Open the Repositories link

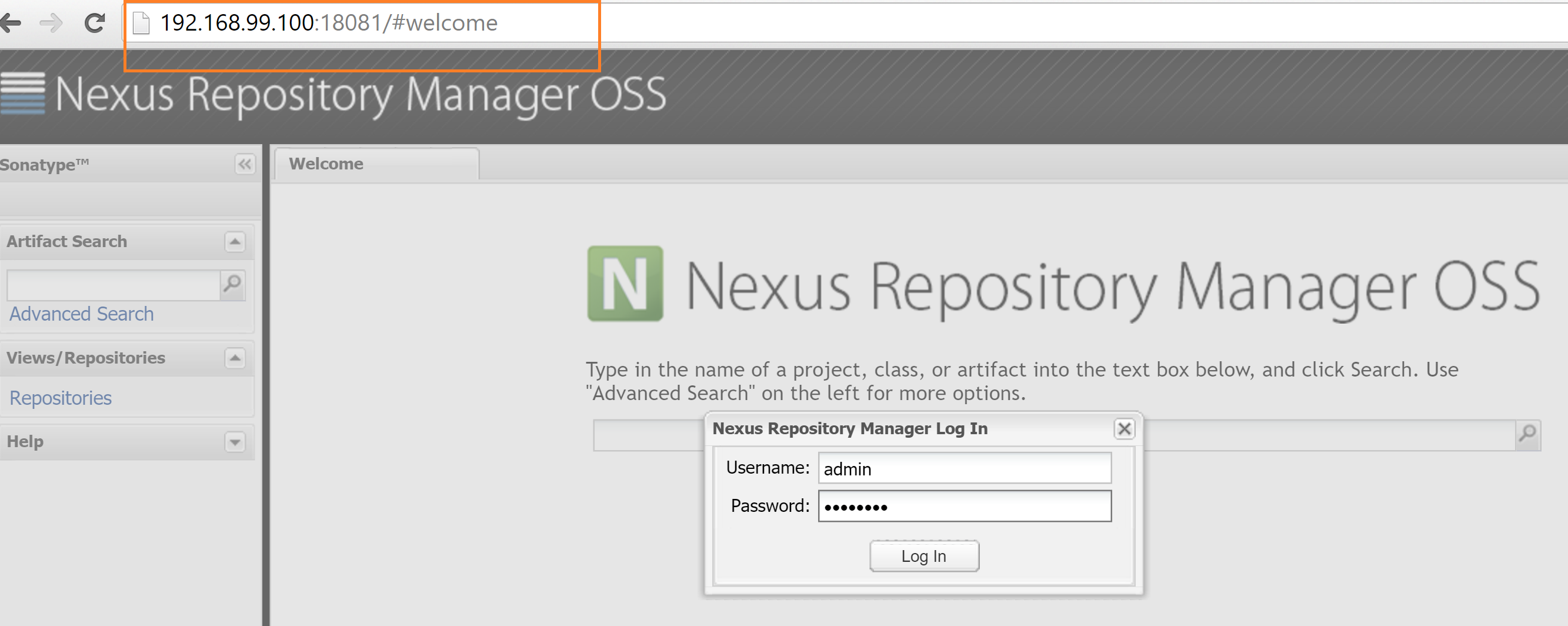click(61, 398)
